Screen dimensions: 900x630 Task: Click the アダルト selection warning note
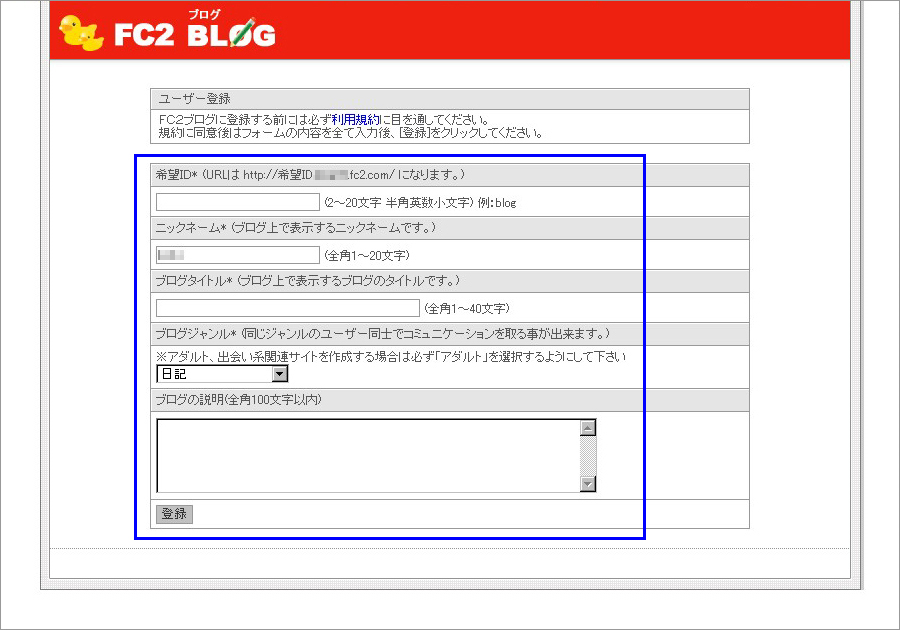point(391,357)
